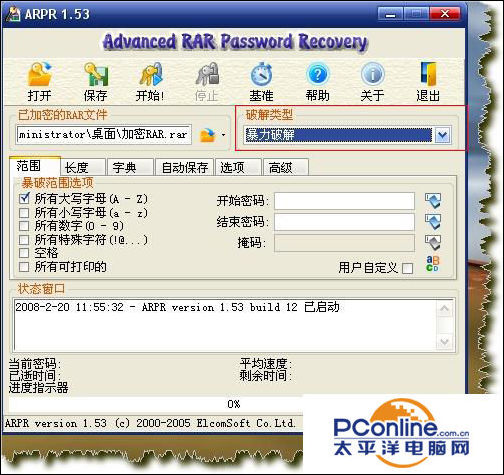Exit program with 退出 icon

[x=428, y=74]
